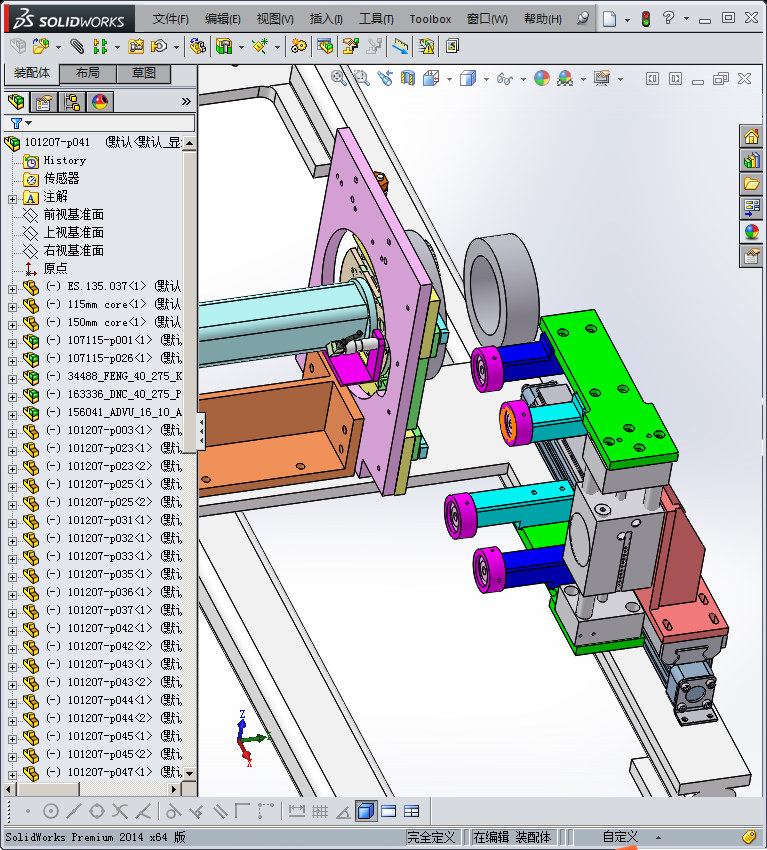Screen dimensions: 767x850
Task: Expand the 注解 annotations node
Action: (12, 199)
